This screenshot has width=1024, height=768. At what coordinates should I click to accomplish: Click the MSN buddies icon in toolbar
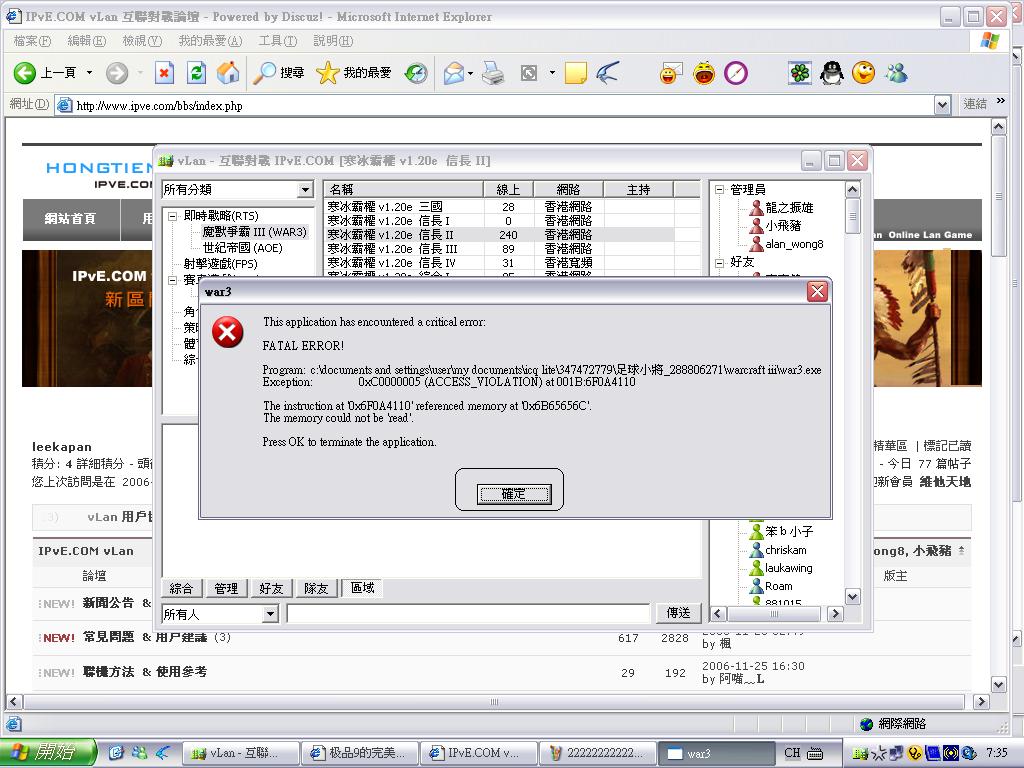[896, 72]
